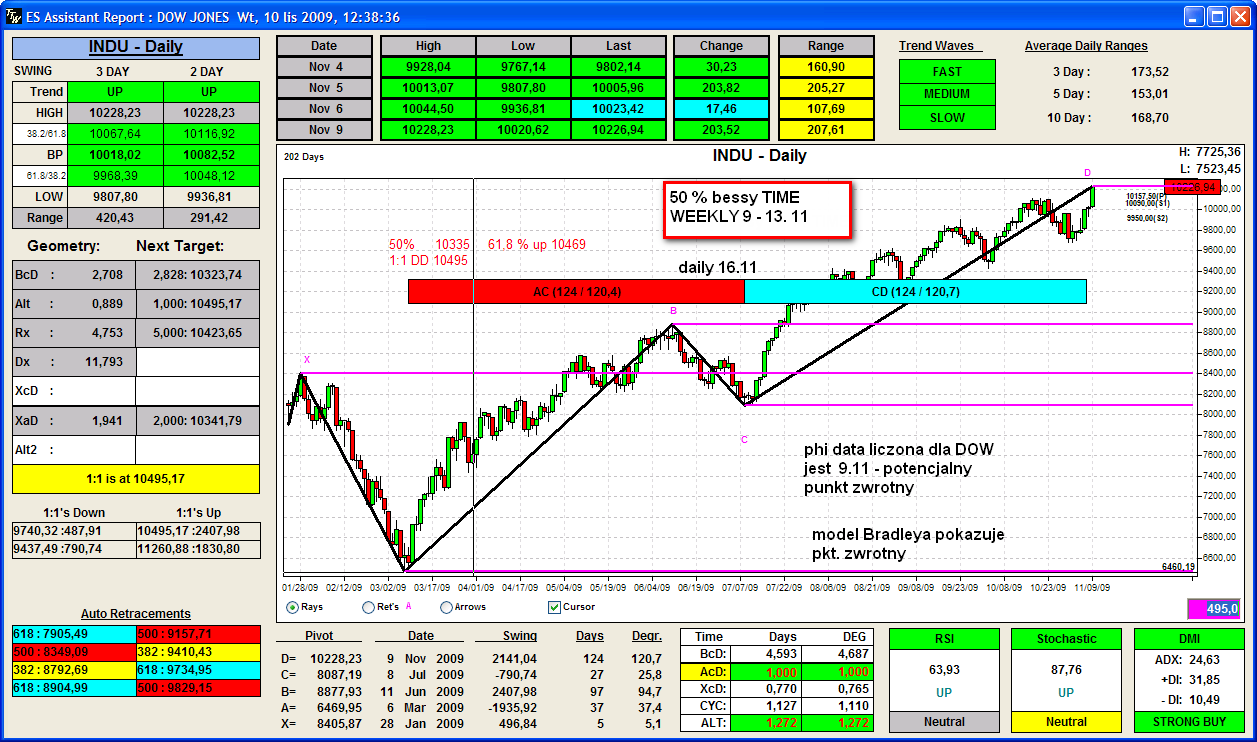Select the Ret's radio button
This screenshot has width=1257, height=742.
(x=368, y=607)
